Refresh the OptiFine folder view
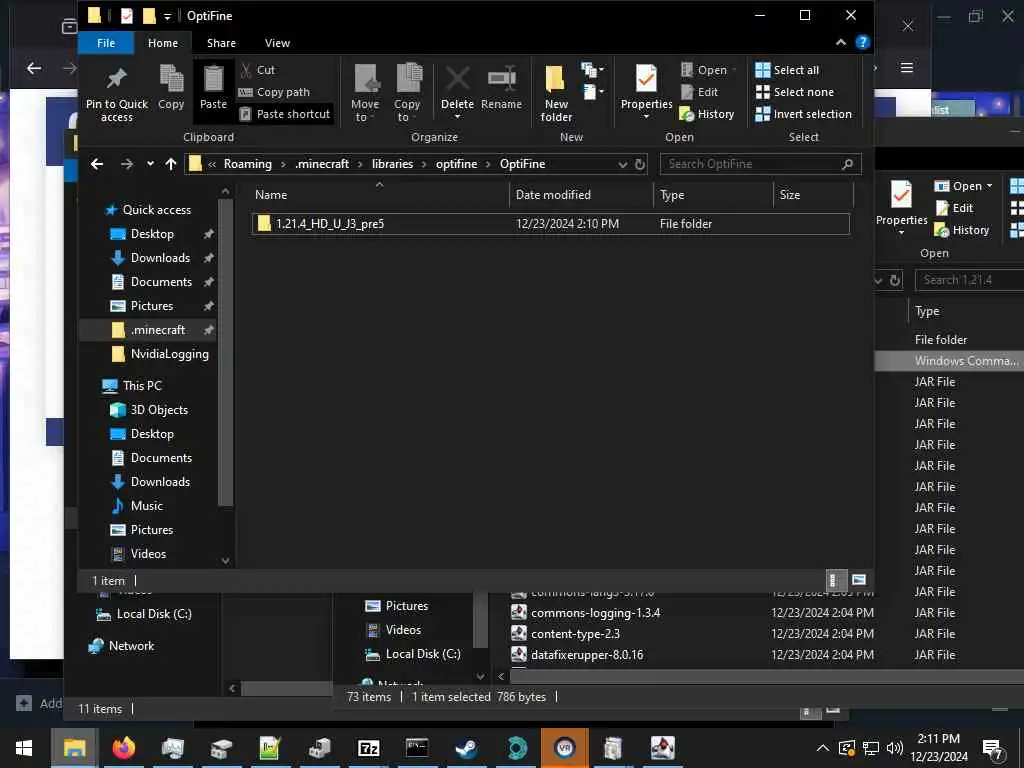This screenshot has width=1024, height=768. tap(640, 165)
